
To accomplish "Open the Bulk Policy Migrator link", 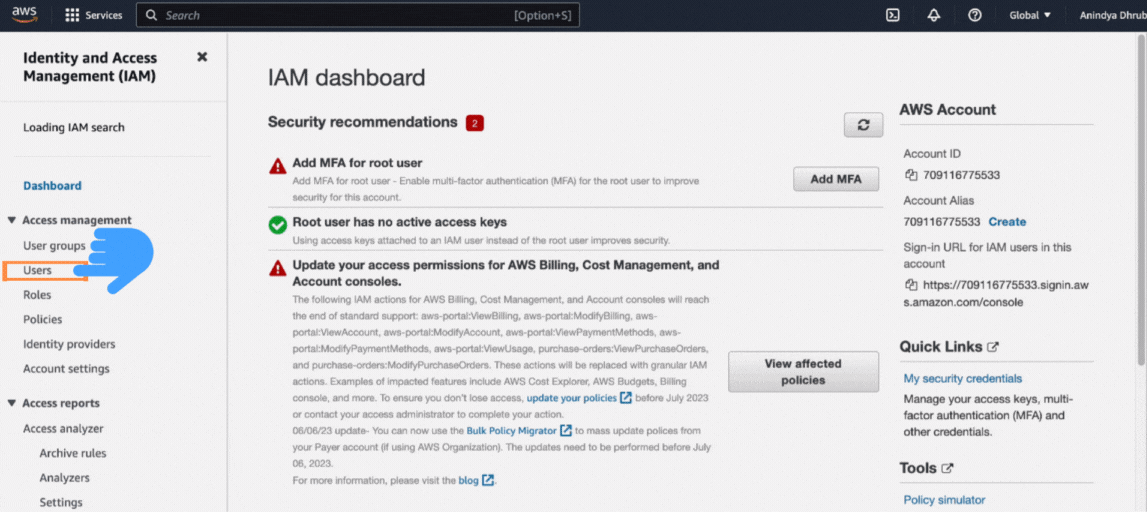I will pyautogui.click(x=511, y=431).
